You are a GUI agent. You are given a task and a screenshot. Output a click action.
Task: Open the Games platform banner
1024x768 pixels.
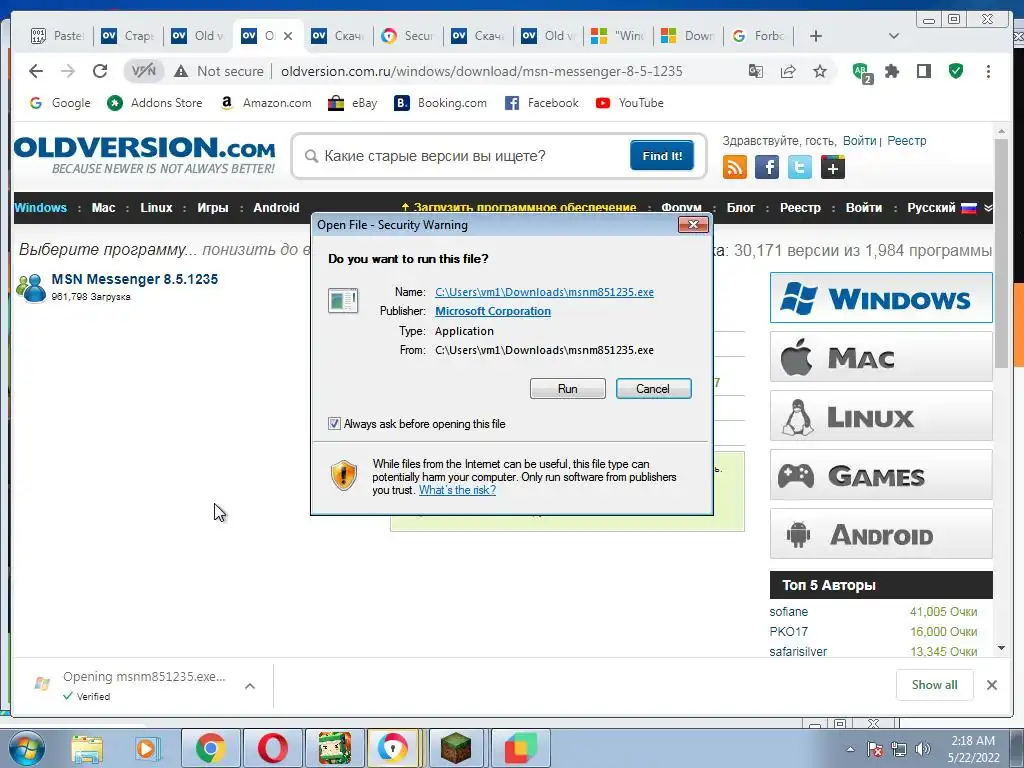tap(881, 475)
